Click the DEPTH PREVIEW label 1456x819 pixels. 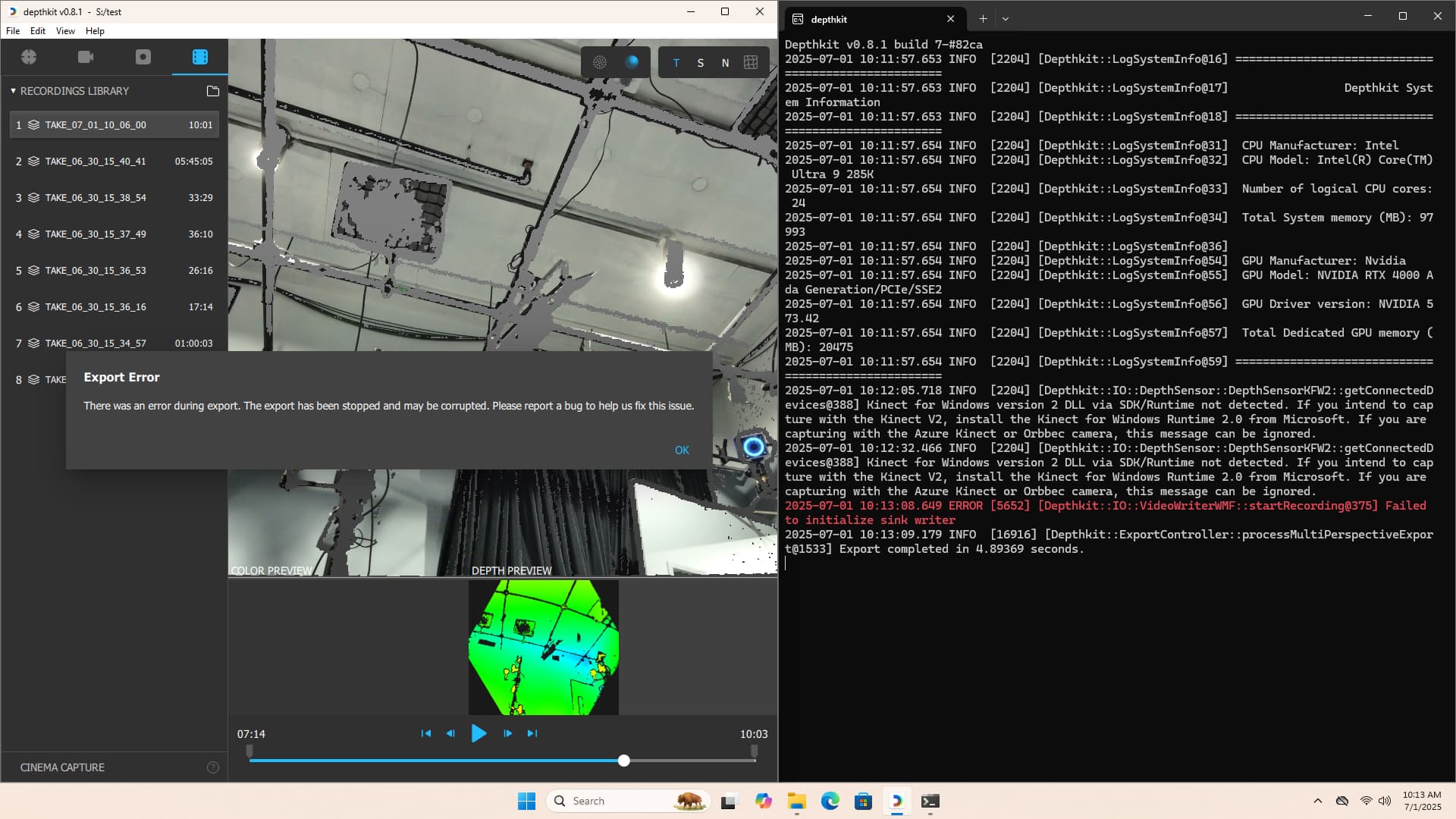point(512,570)
